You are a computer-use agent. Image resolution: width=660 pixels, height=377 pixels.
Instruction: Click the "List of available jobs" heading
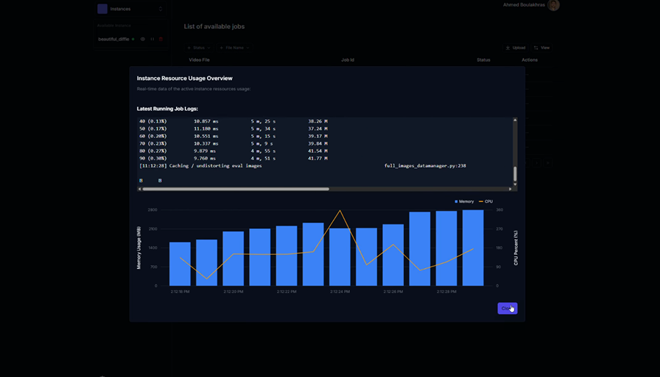[x=214, y=27]
